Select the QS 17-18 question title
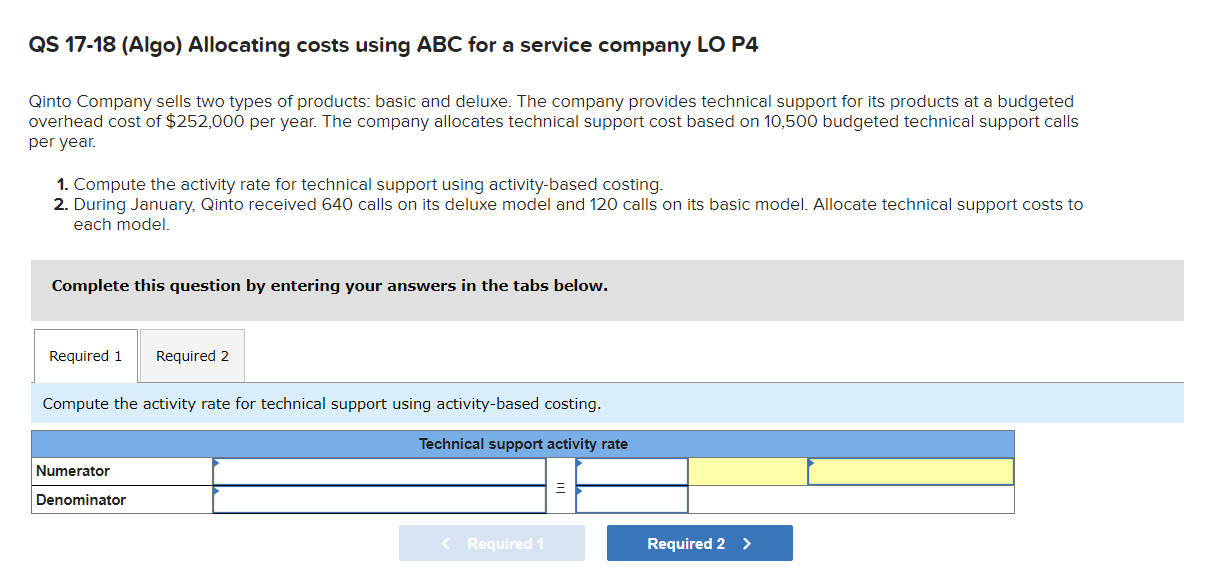The width and height of the screenshot is (1232, 582). click(x=394, y=44)
